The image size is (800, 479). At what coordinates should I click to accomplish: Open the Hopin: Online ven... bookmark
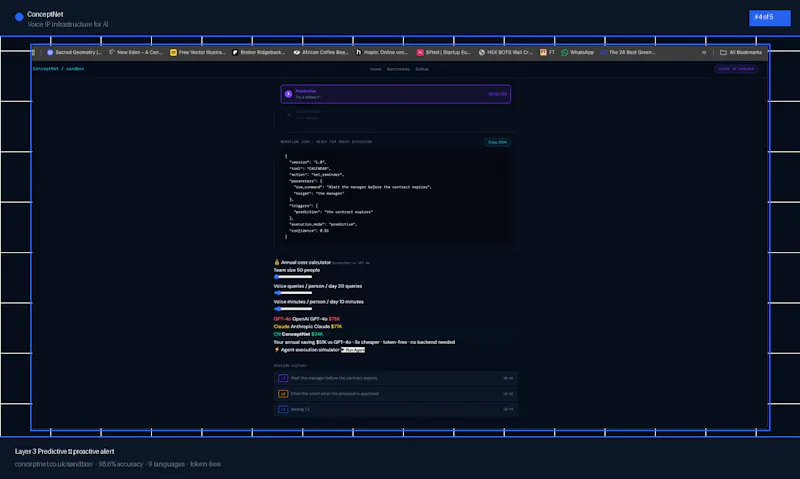click(x=382, y=52)
